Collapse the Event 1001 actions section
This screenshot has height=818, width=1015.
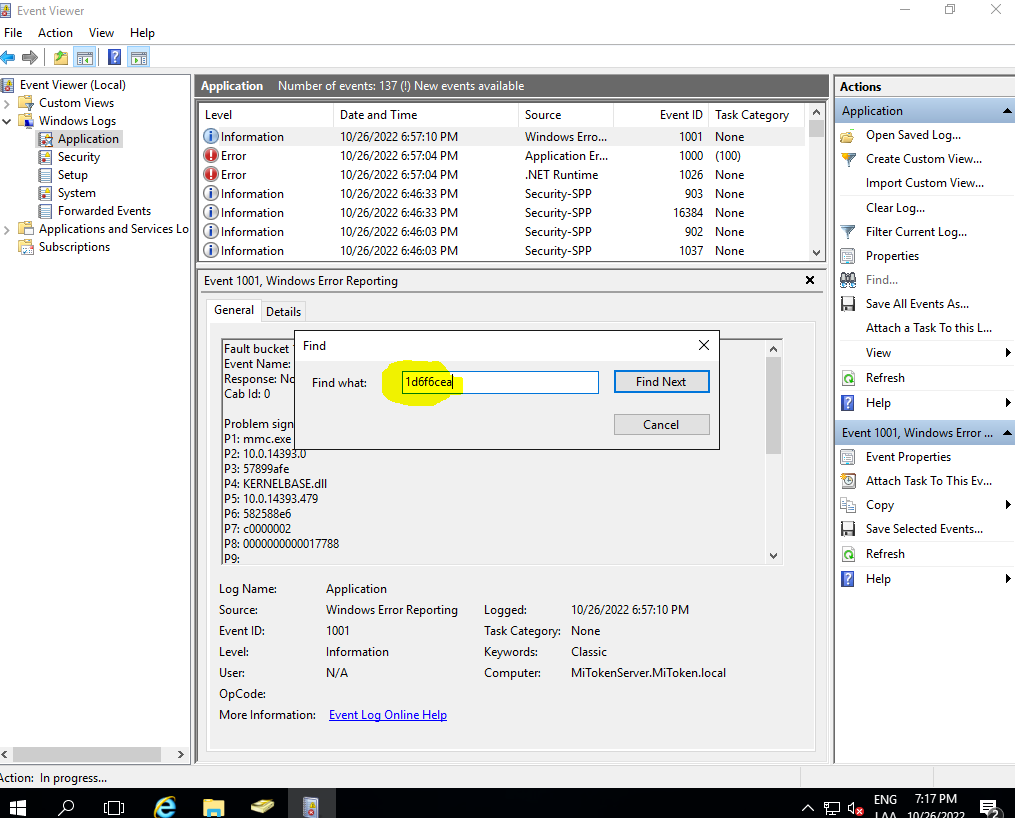click(x=1007, y=433)
